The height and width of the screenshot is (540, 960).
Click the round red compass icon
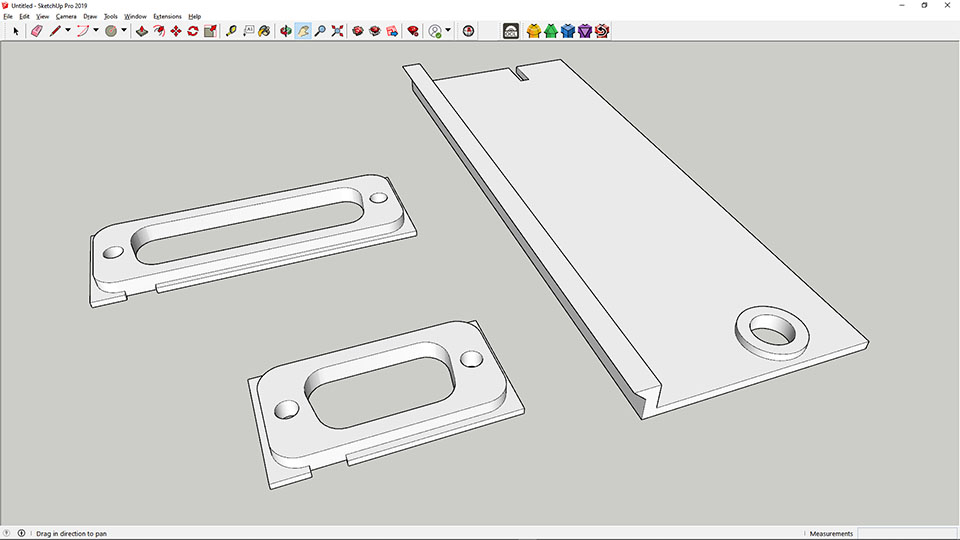pos(468,31)
